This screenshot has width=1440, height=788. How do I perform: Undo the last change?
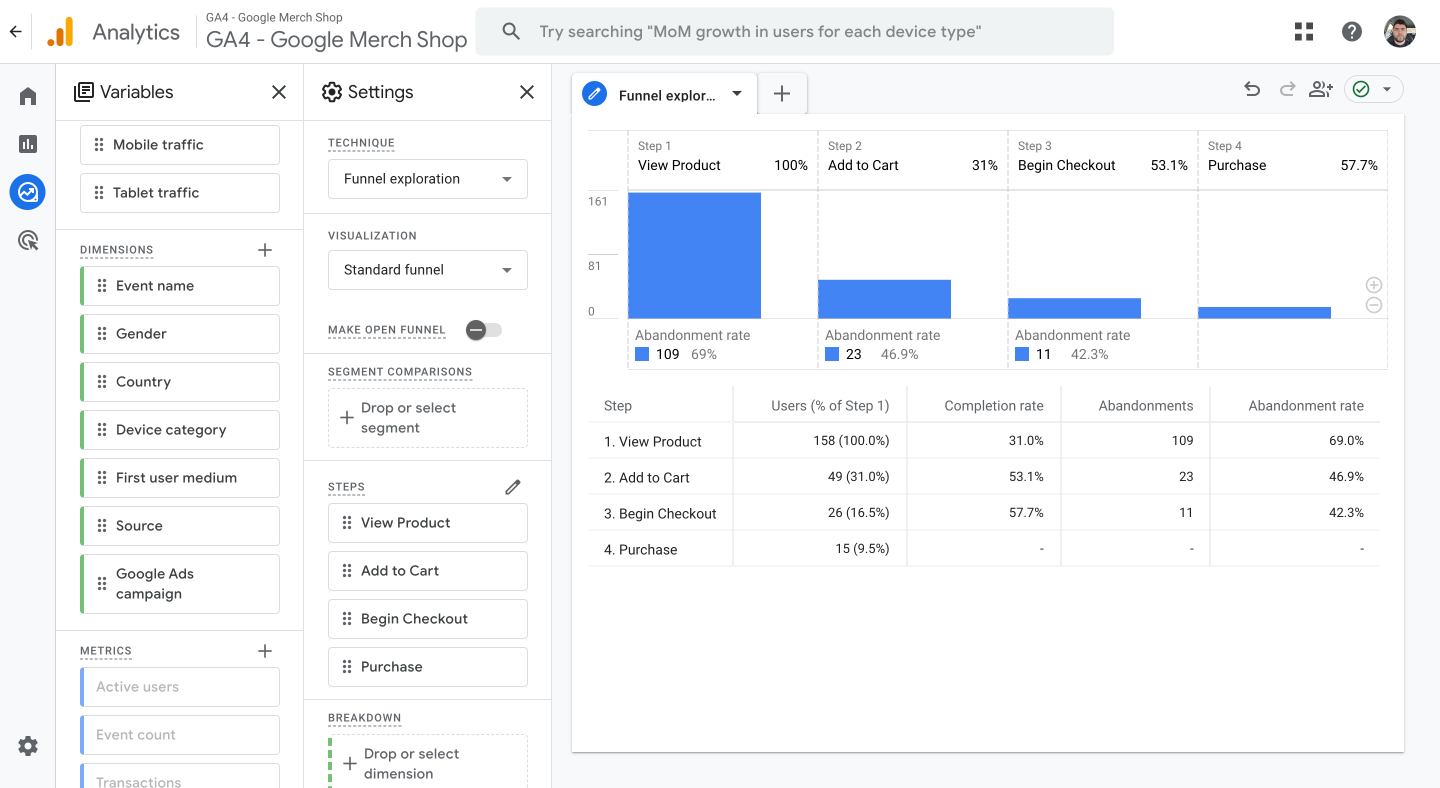(x=1252, y=89)
